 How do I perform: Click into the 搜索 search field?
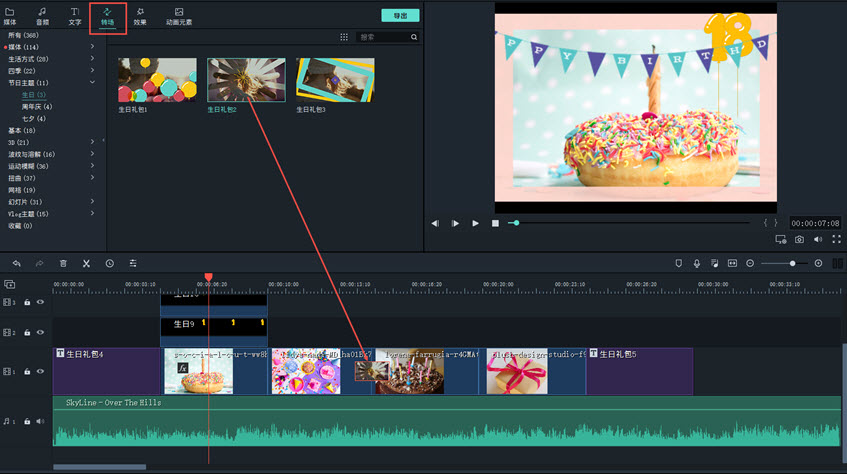(x=382, y=37)
